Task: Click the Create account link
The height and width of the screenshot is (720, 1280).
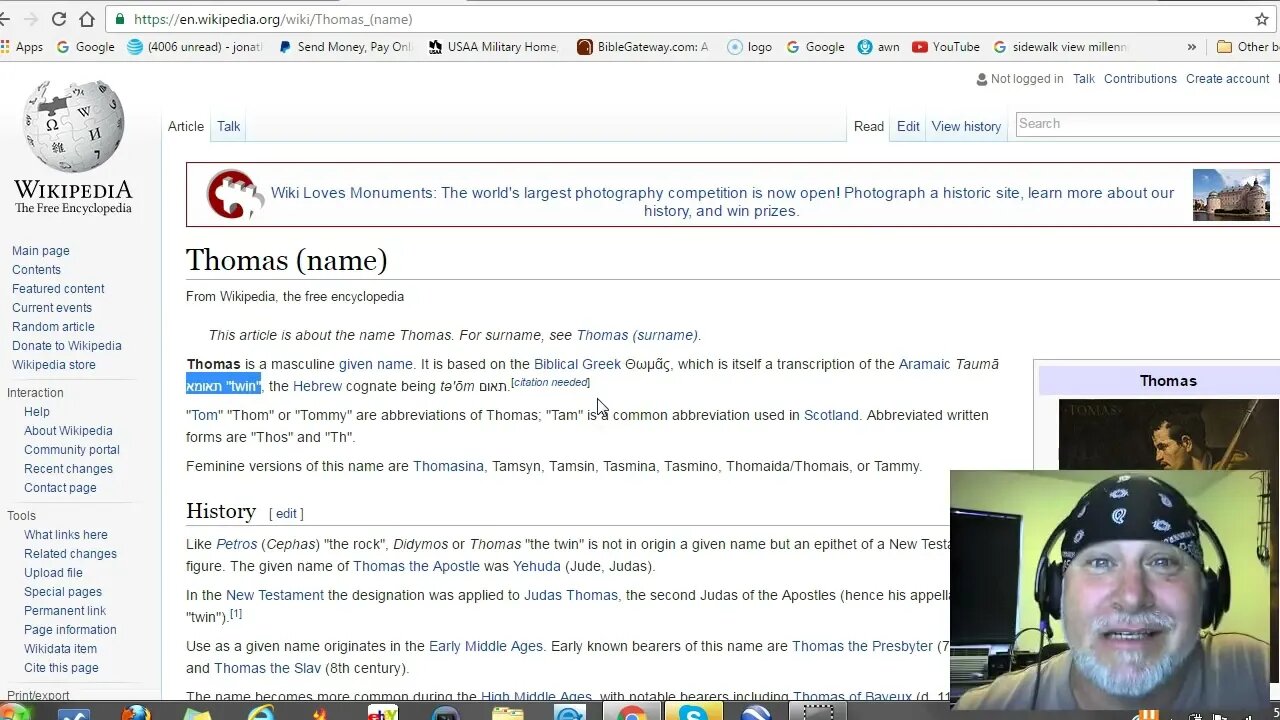Action: point(1228,78)
